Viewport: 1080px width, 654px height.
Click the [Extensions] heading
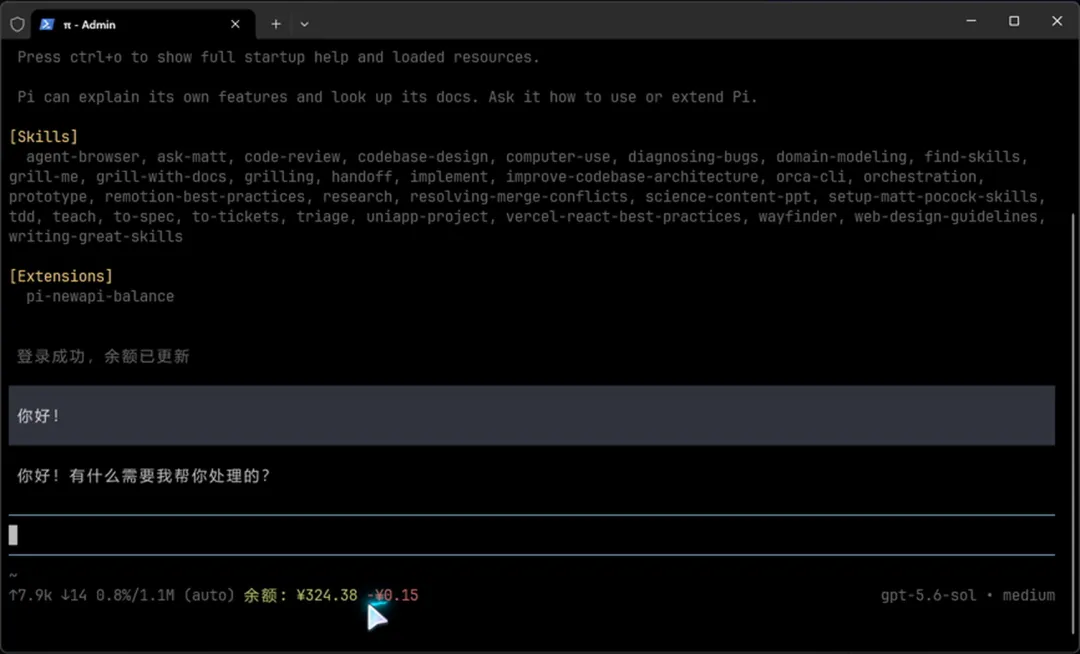[61, 276]
